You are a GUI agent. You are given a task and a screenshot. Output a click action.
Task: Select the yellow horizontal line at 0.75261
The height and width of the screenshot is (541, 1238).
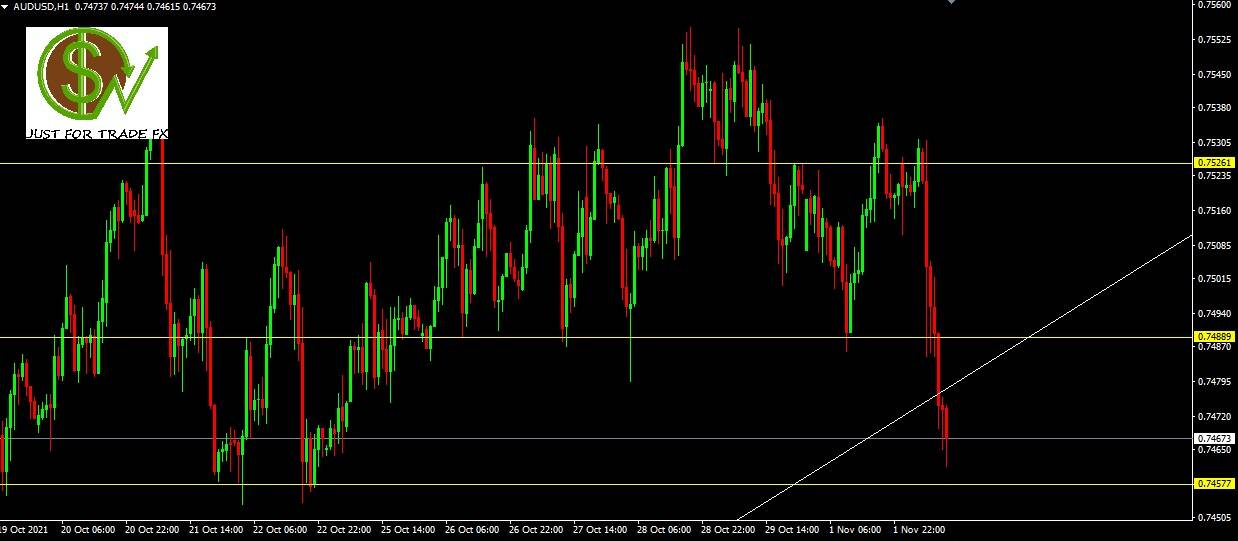click(596, 163)
